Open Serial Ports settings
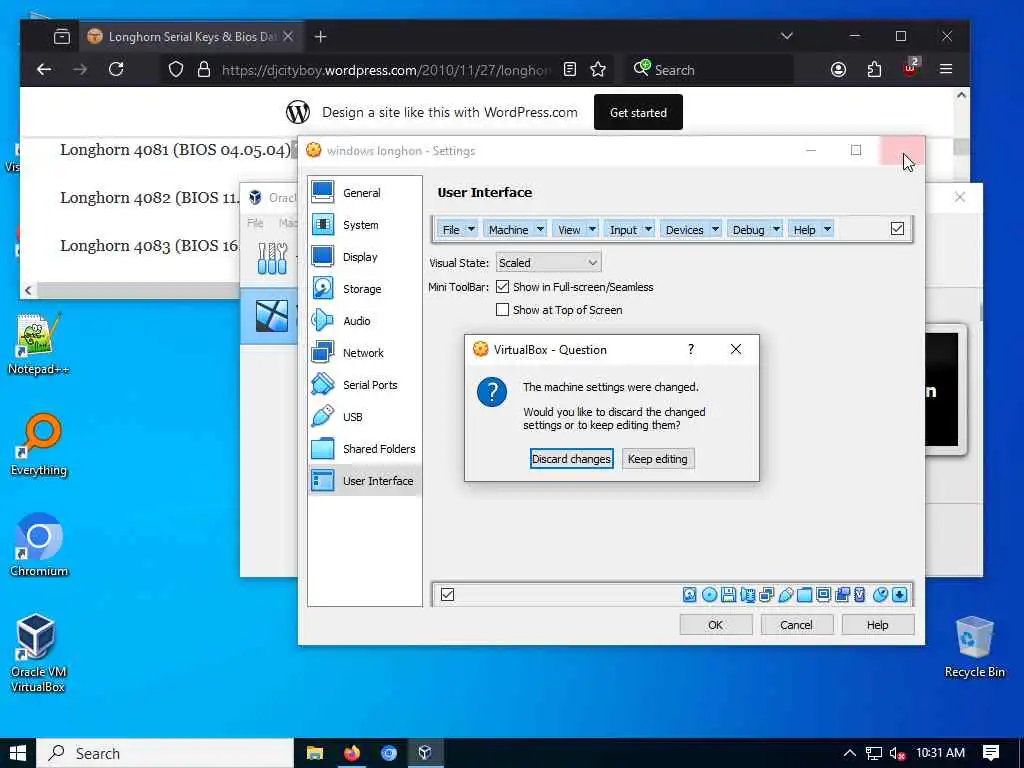 tap(364, 385)
